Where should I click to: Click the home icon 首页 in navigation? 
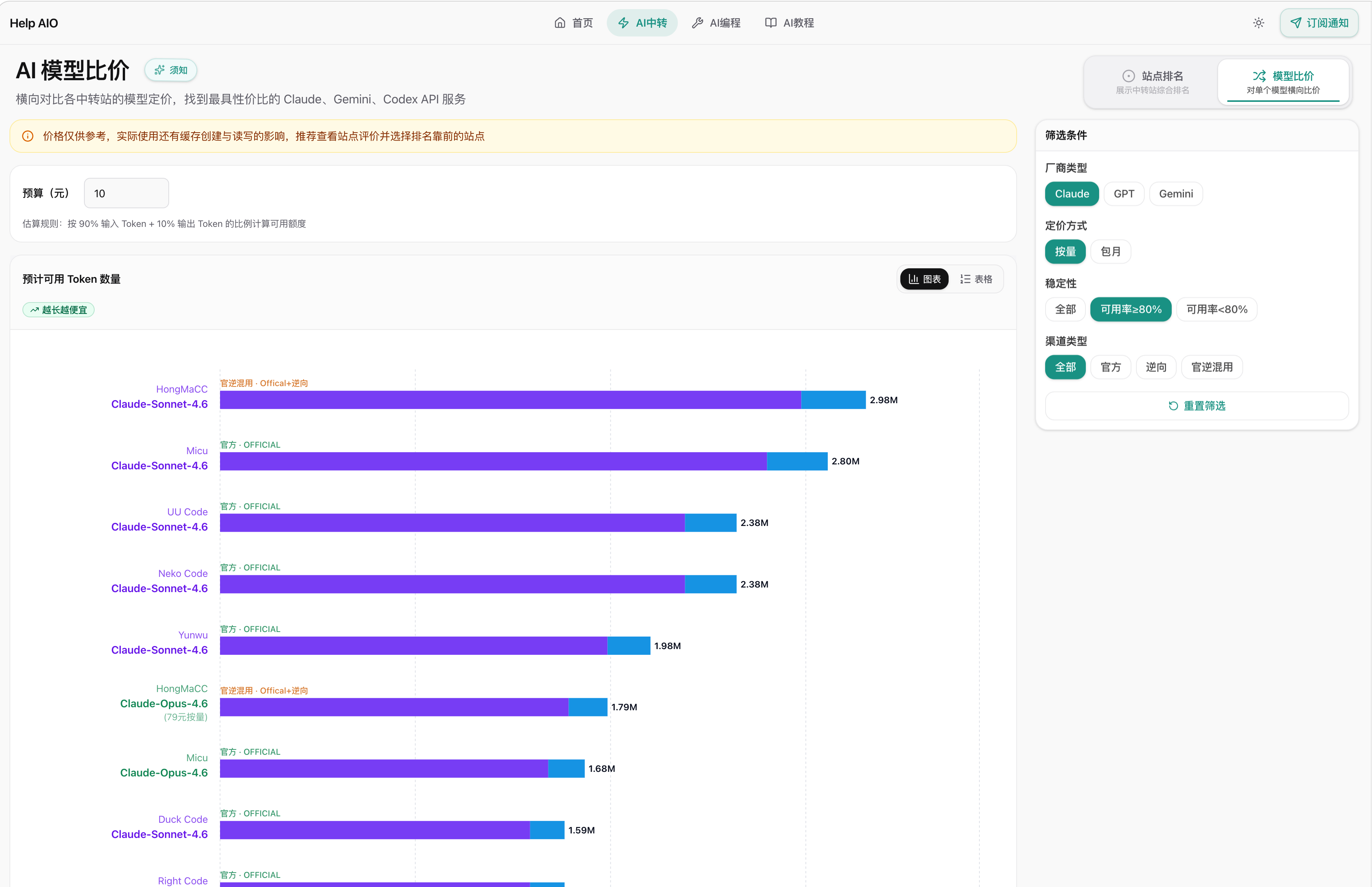[x=573, y=23]
